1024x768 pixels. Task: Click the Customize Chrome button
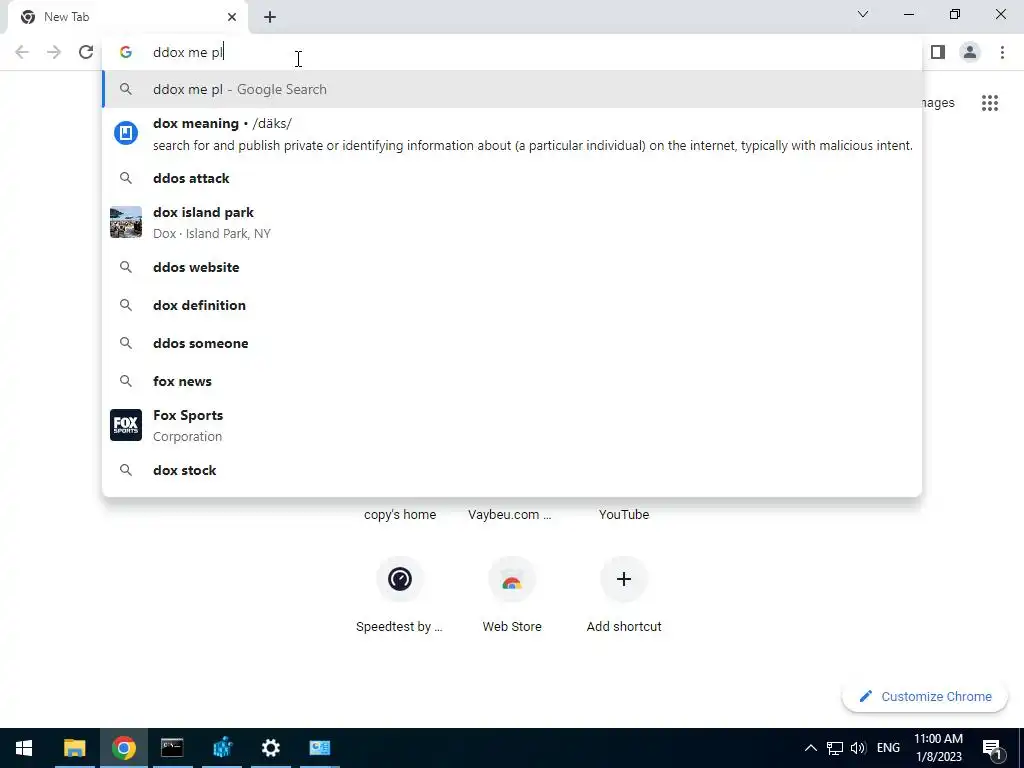[x=925, y=697]
